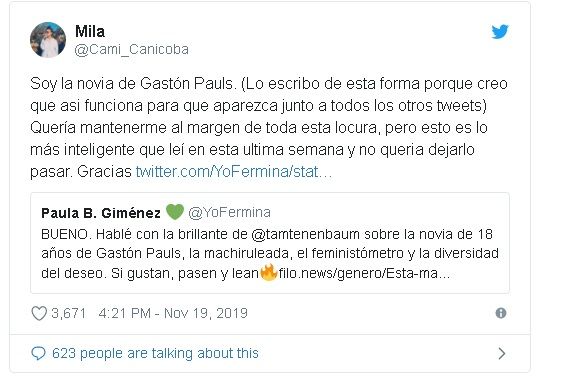Viewport: 577px width, 391px height.
Task: Open the tweet info circle icon
Action: coord(501,313)
